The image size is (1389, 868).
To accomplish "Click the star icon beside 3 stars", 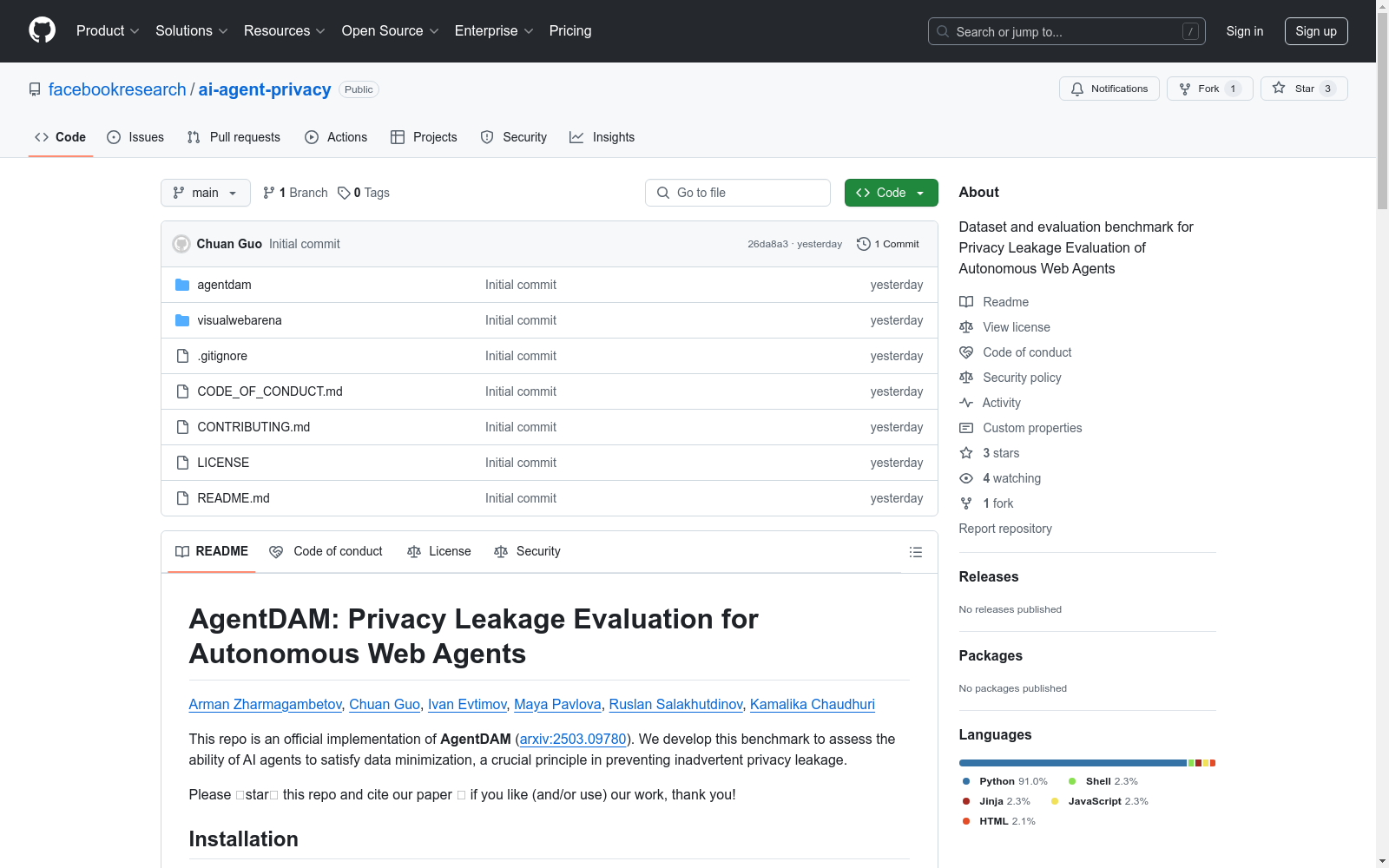I will pyautogui.click(x=966, y=453).
